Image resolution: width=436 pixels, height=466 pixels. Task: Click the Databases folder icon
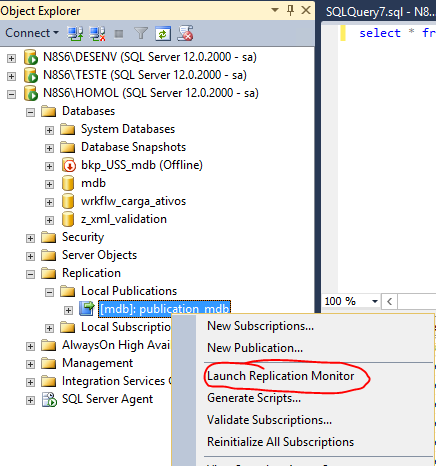pyautogui.click(x=49, y=111)
